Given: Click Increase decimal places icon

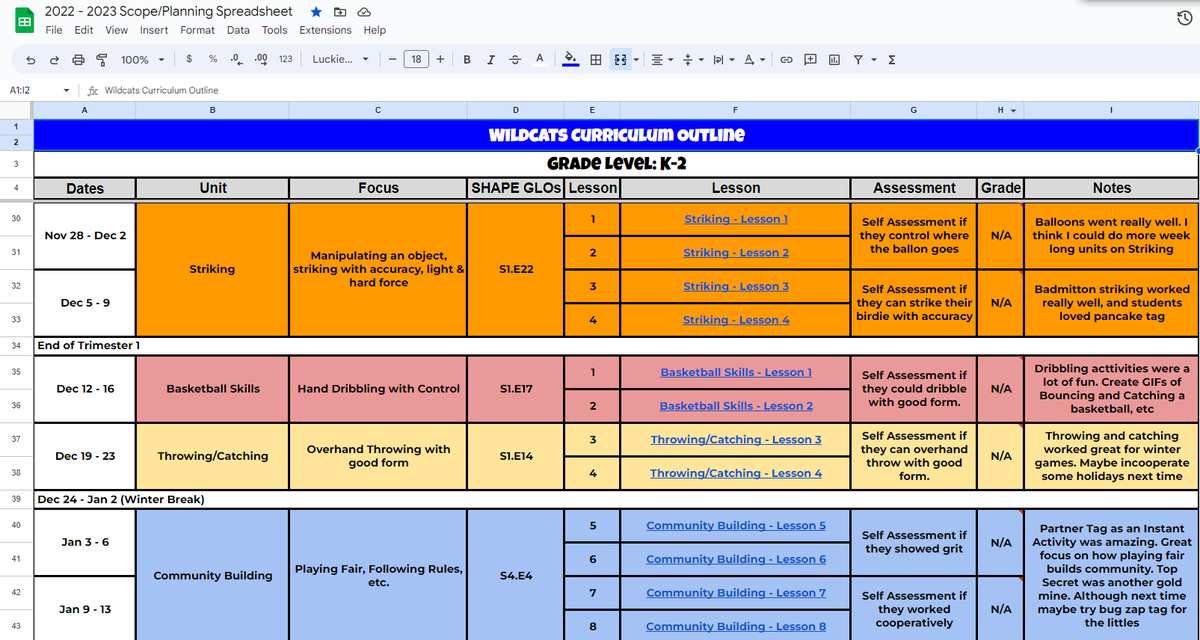Looking at the screenshot, I should point(261,59).
